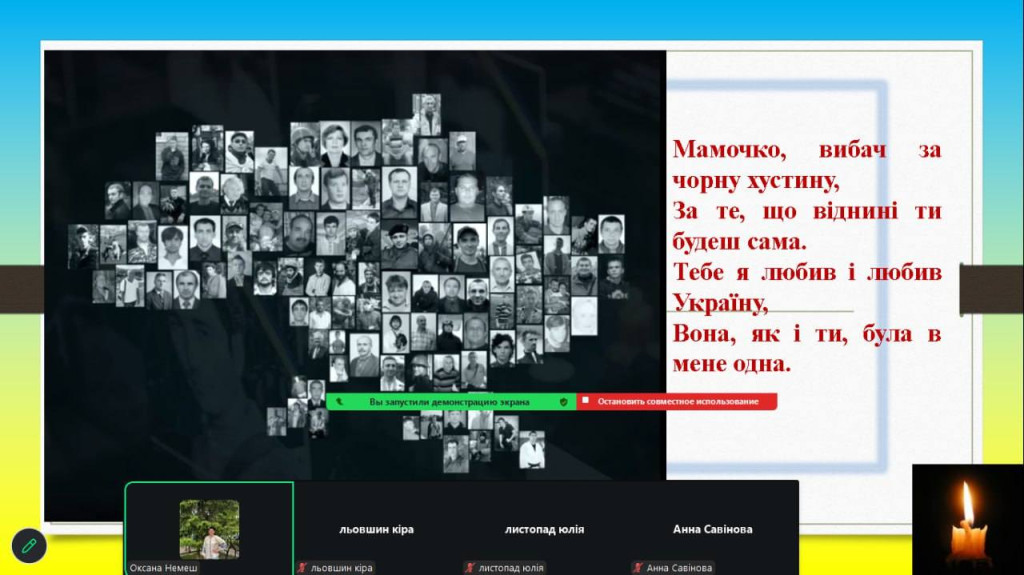Click the white stop square icon

click(x=586, y=401)
